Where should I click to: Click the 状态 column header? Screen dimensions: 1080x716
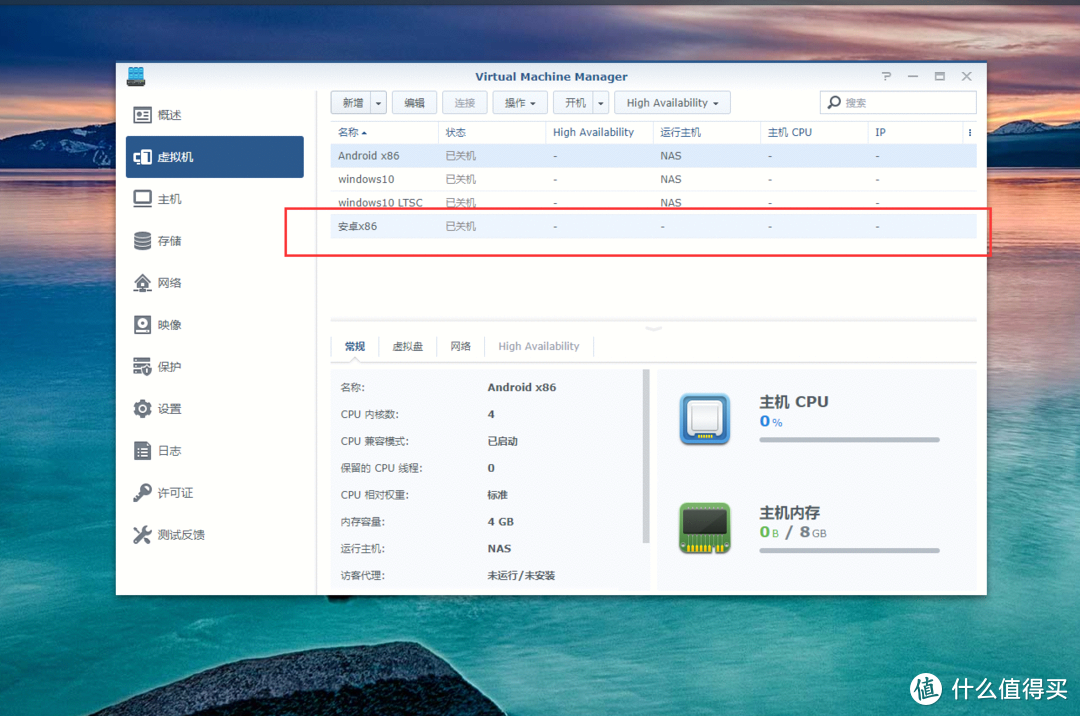pos(492,132)
